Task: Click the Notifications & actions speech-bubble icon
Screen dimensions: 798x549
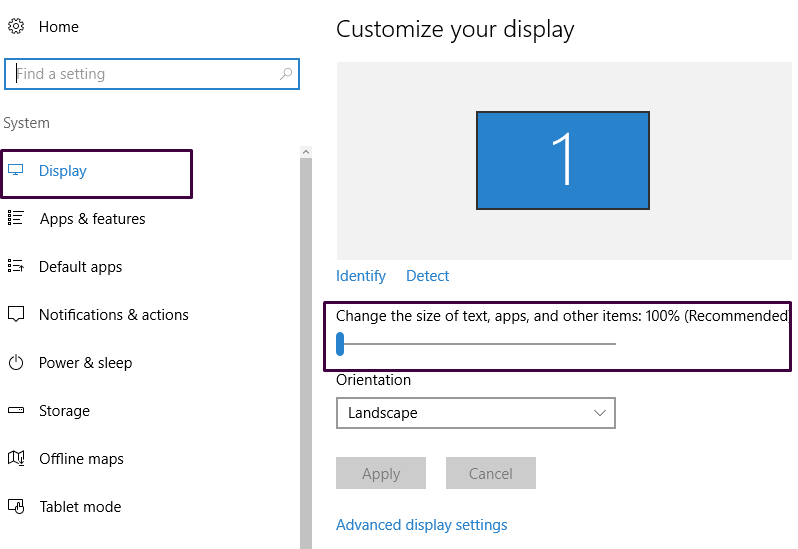Action: [x=16, y=314]
